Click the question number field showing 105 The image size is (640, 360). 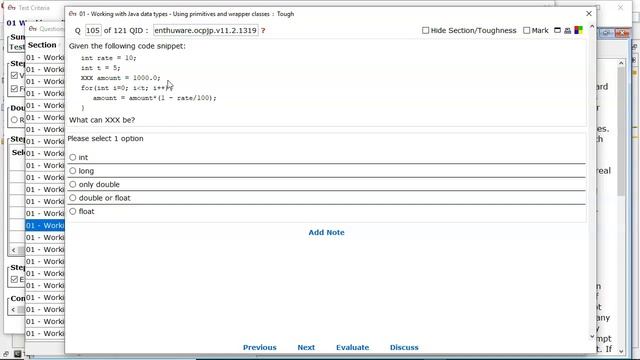(x=93, y=31)
